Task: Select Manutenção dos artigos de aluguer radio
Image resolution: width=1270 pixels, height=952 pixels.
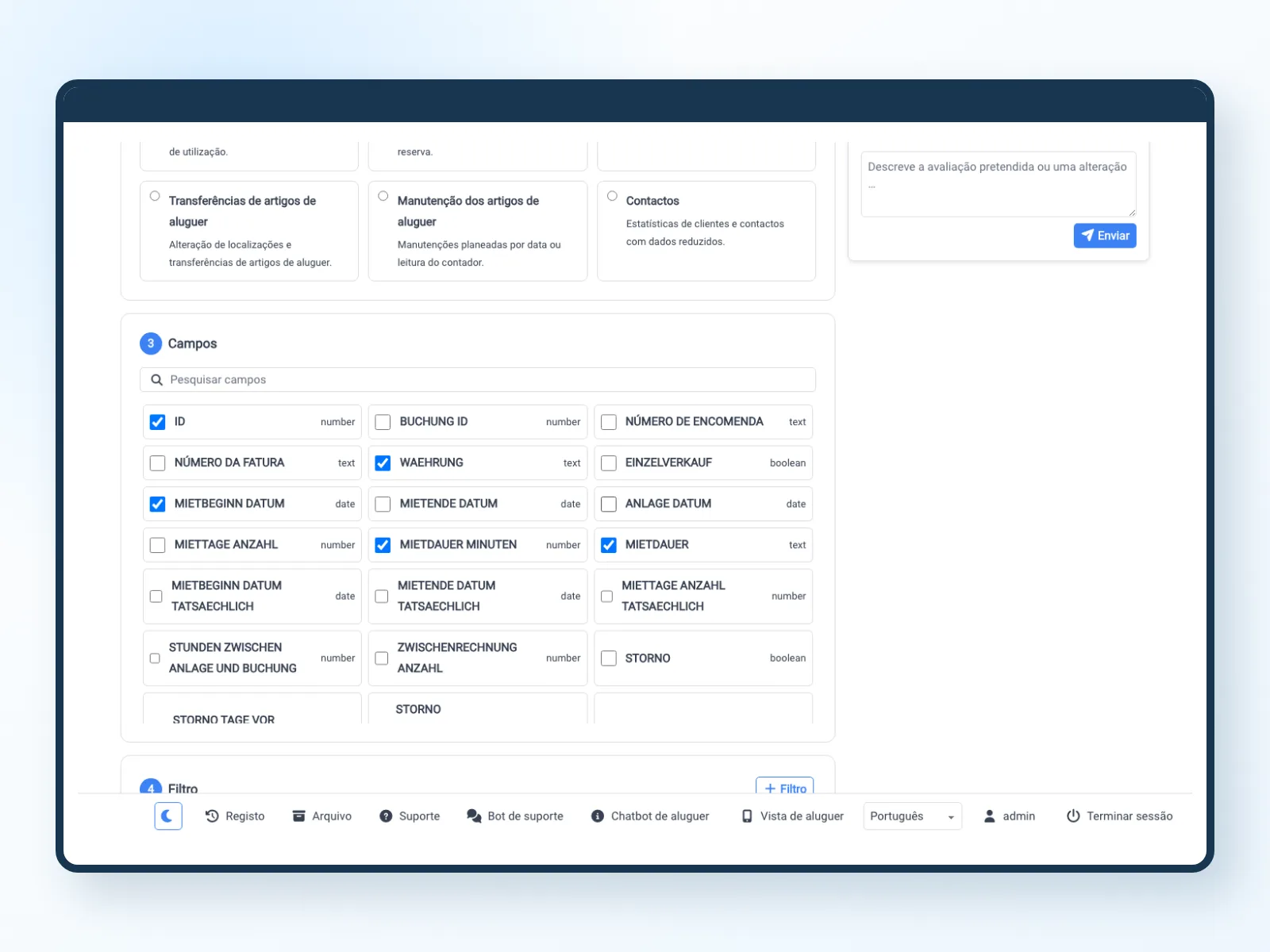Action: coord(383,196)
